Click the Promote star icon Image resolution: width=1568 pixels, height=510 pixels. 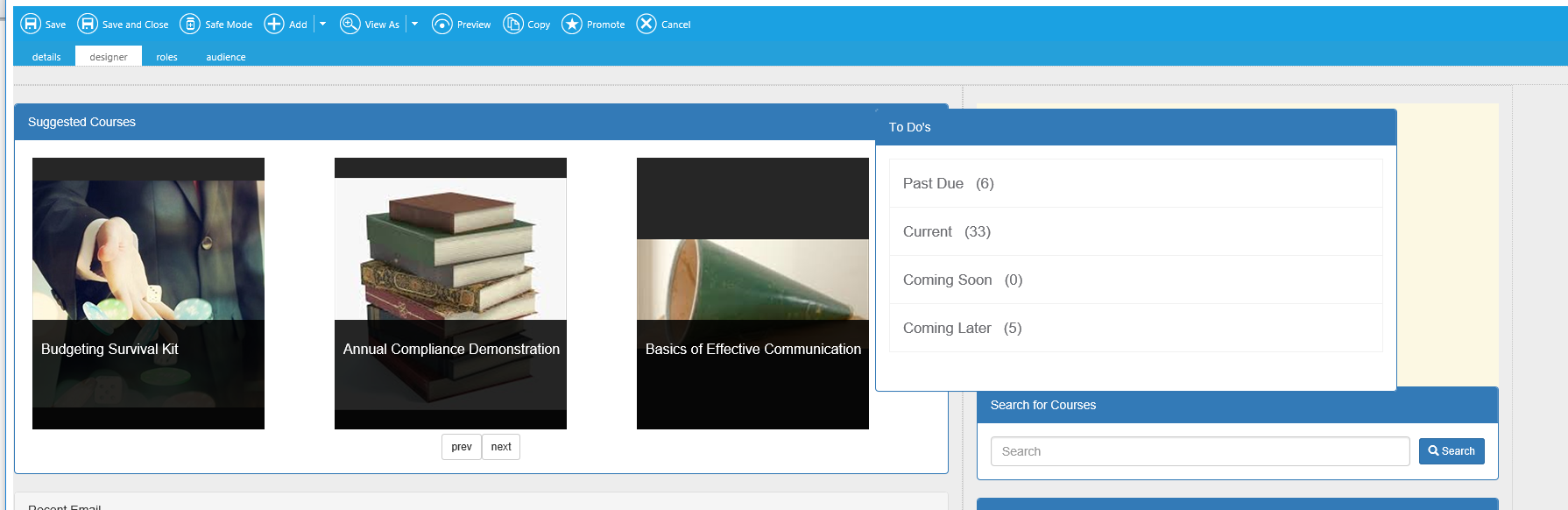tap(572, 24)
